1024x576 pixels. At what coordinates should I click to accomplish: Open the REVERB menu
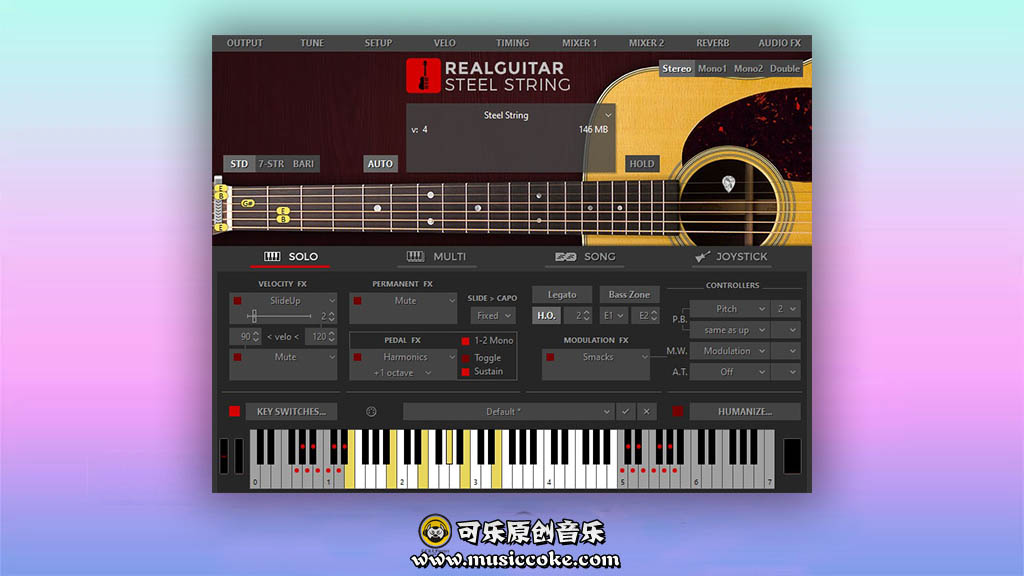point(712,43)
